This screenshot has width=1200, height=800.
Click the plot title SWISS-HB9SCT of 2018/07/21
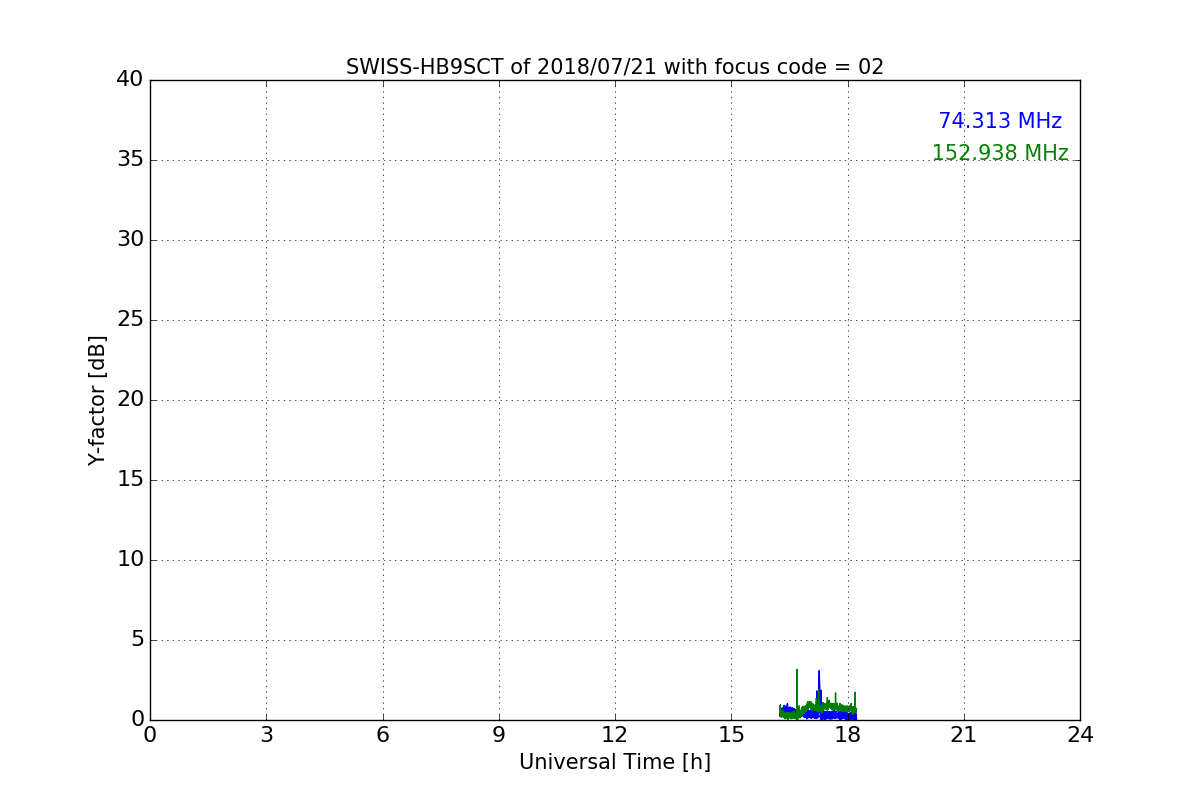click(615, 67)
